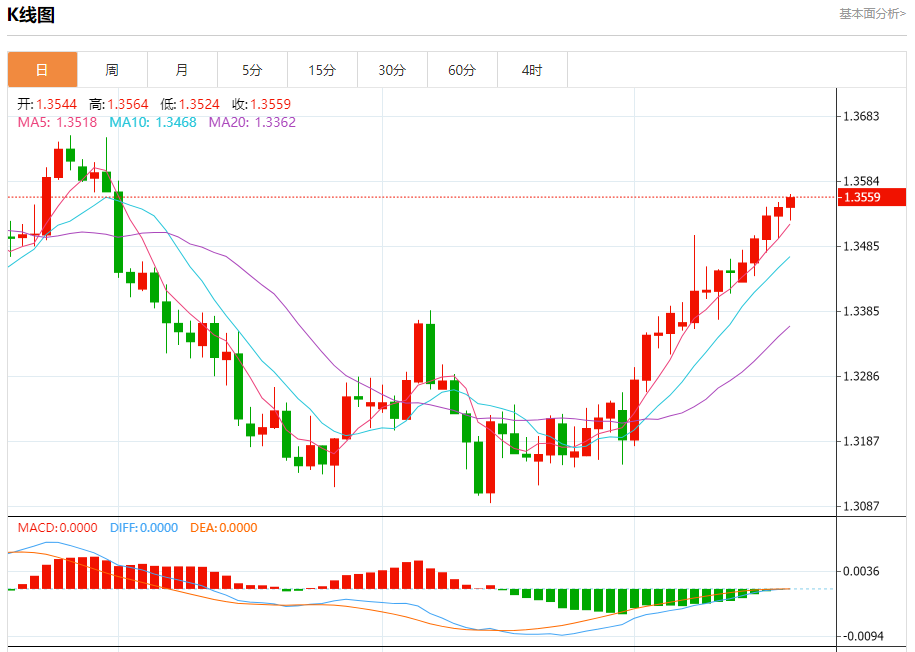Image resolution: width=915 pixels, height=652 pixels.
Task: Open the 5分 interval tab
Action: tap(252, 69)
